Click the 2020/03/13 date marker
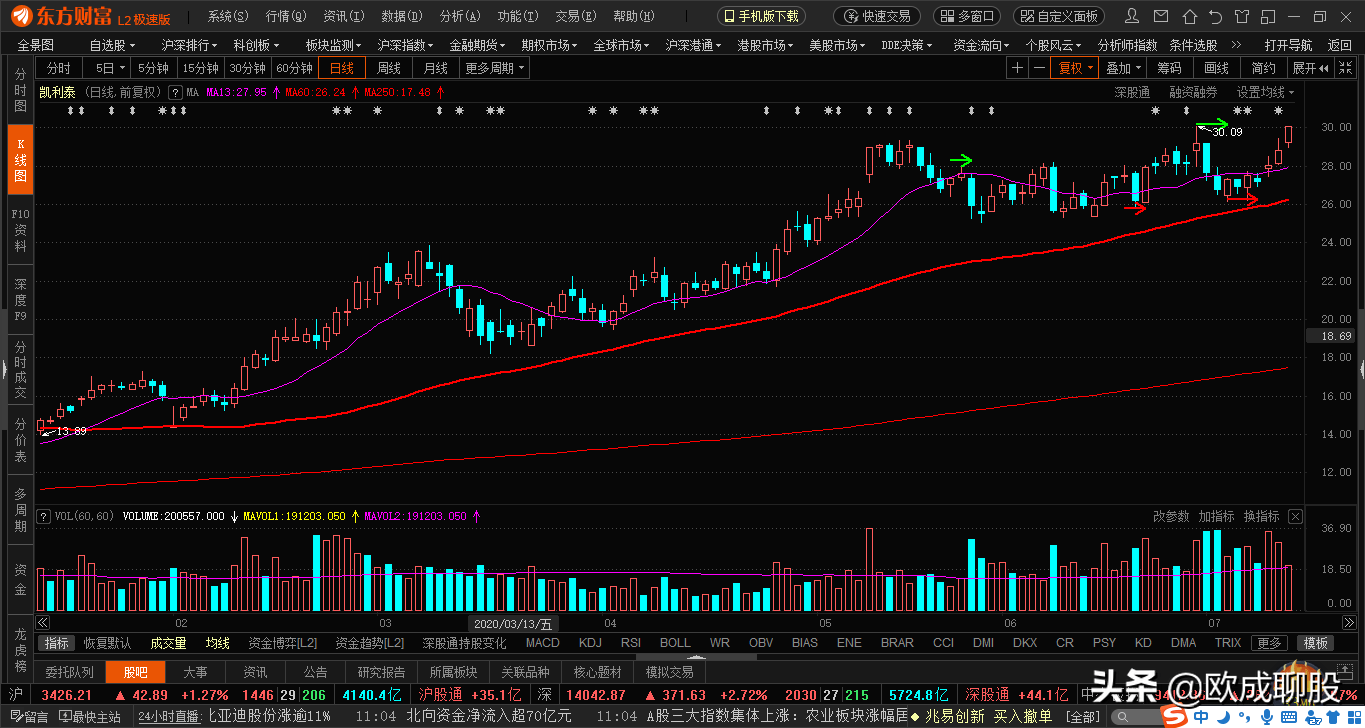1365x728 pixels. point(513,622)
